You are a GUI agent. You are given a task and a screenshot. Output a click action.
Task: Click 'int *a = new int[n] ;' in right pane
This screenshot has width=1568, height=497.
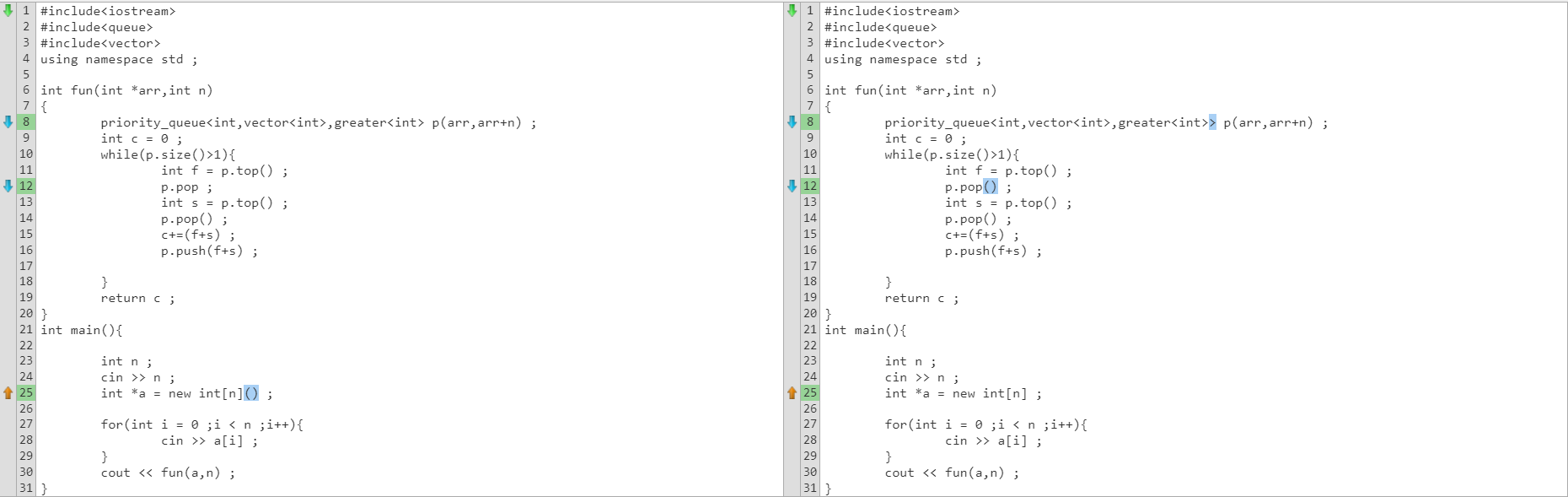click(963, 394)
